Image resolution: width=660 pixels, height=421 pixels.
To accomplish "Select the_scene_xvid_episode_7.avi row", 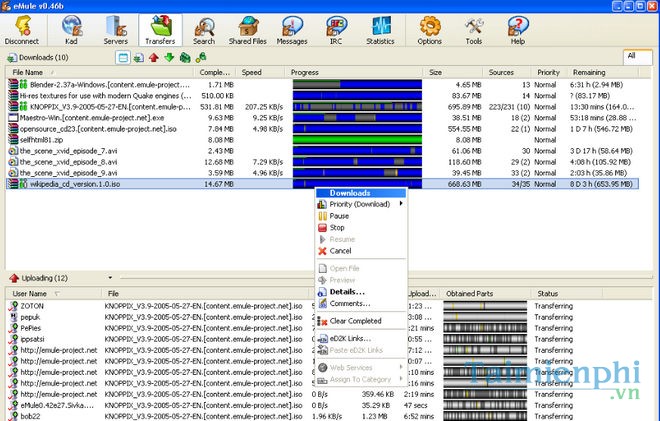I will (322, 151).
